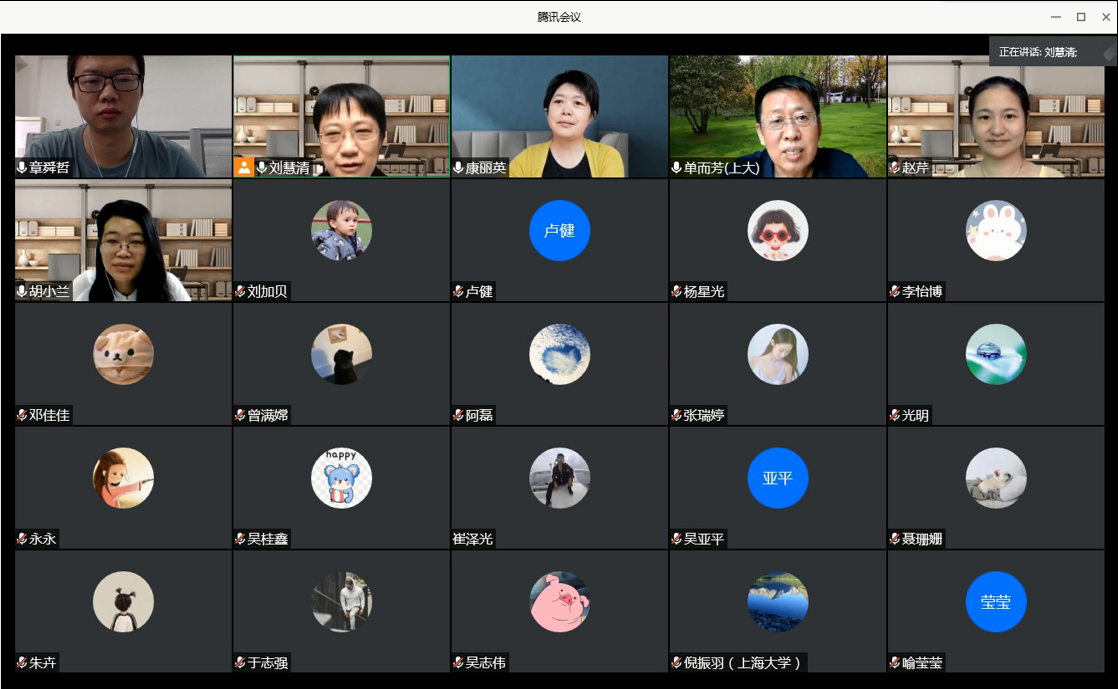Image resolution: width=1118 pixels, height=689 pixels.
Task: Click the 李怡博 name label
Action: click(x=922, y=292)
